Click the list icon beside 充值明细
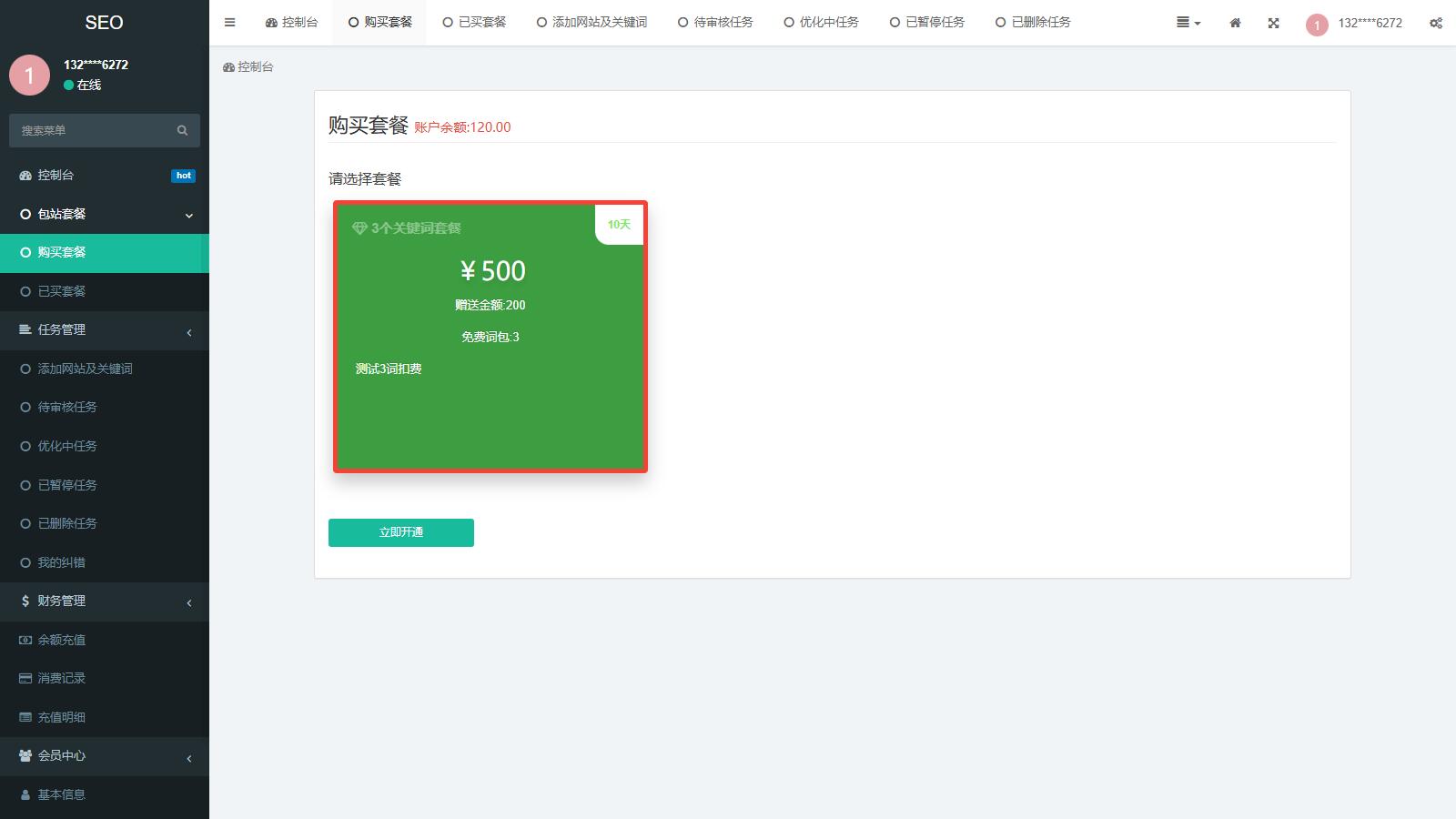 point(25,717)
